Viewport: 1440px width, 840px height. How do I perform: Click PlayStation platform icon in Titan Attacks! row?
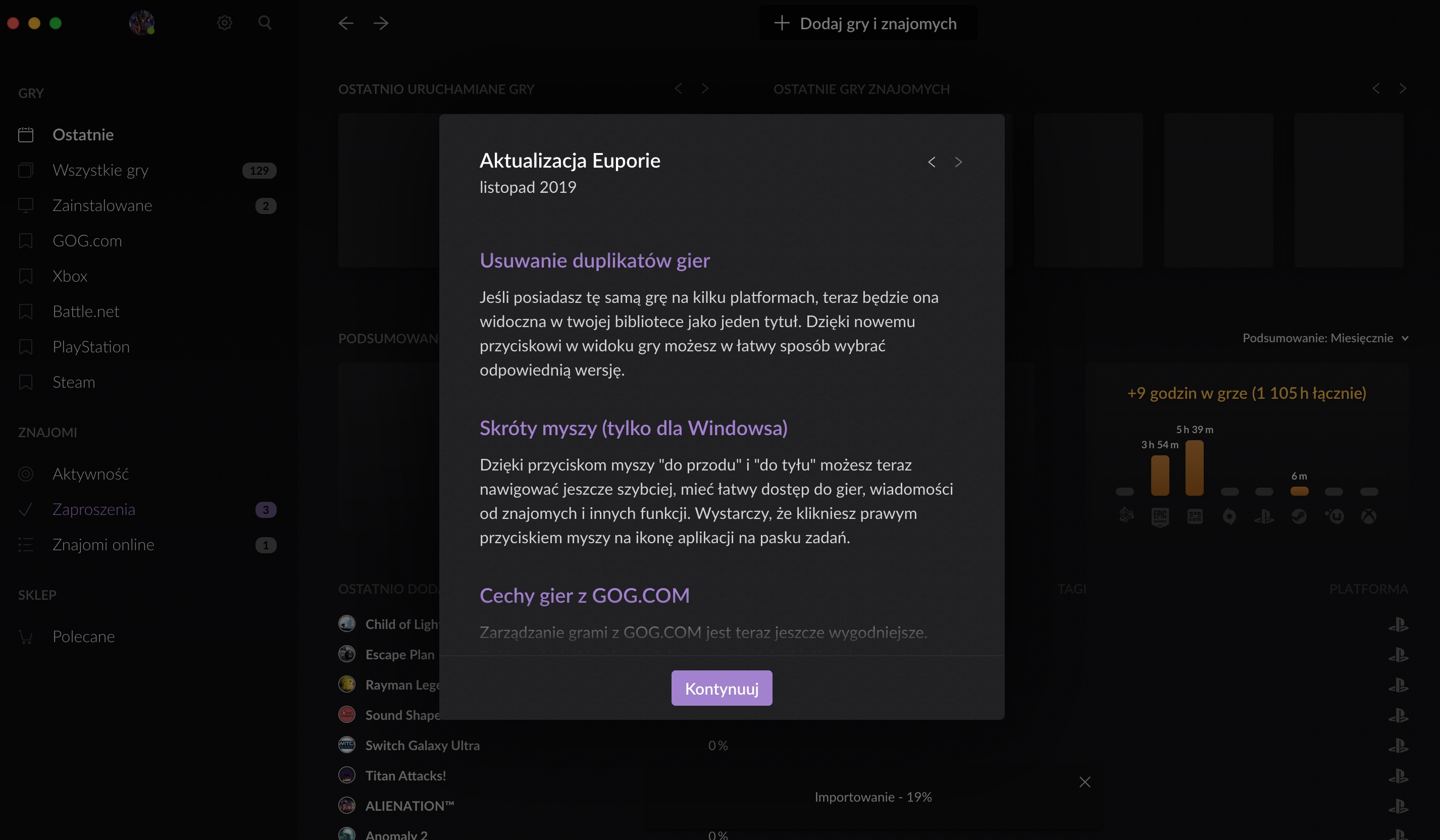coord(1398,775)
